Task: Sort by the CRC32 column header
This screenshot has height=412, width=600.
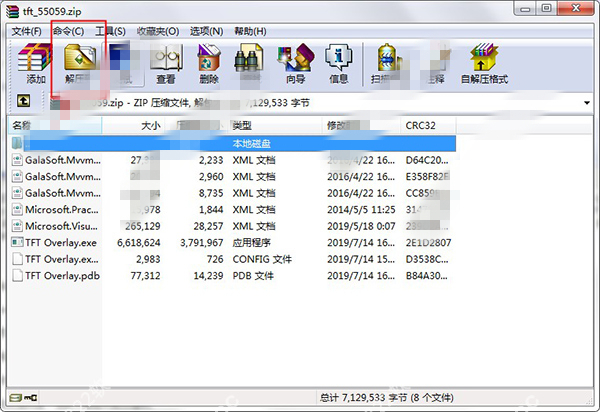Action: 428,125
